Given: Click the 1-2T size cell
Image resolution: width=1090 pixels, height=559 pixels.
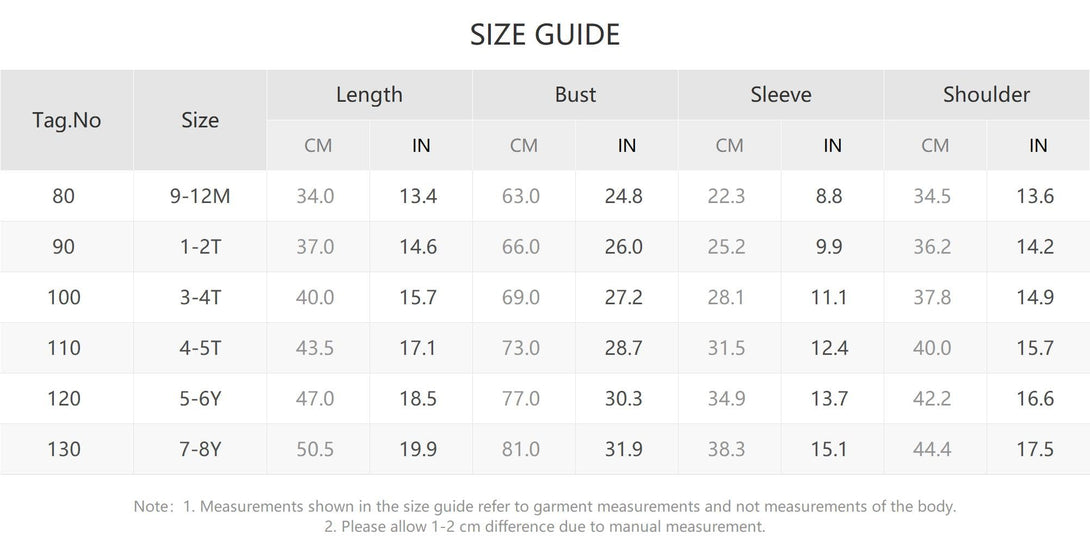Looking at the screenshot, I should click(x=200, y=247).
